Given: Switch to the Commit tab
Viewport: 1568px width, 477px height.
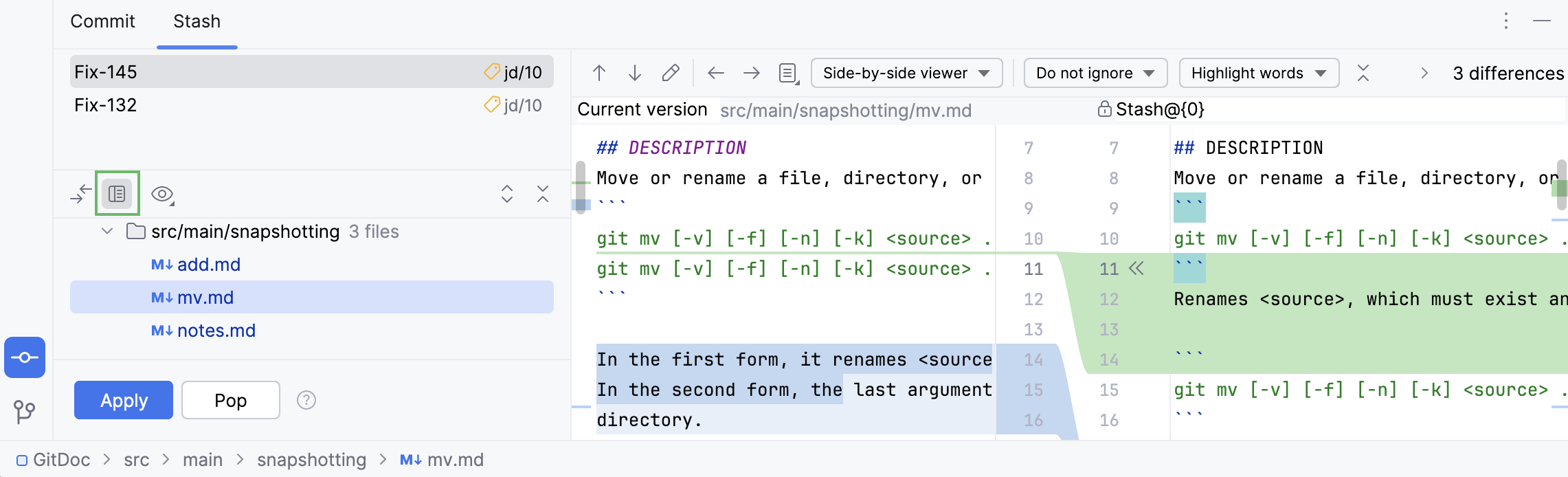Looking at the screenshot, I should pos(102,21).
